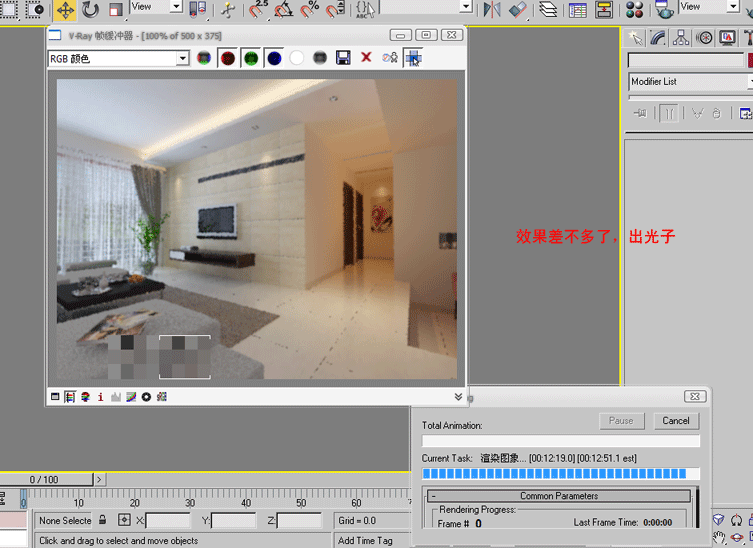This screenshot has height=548, width=753.
Task: Click the Add Time Tag field
Action: 372,540
